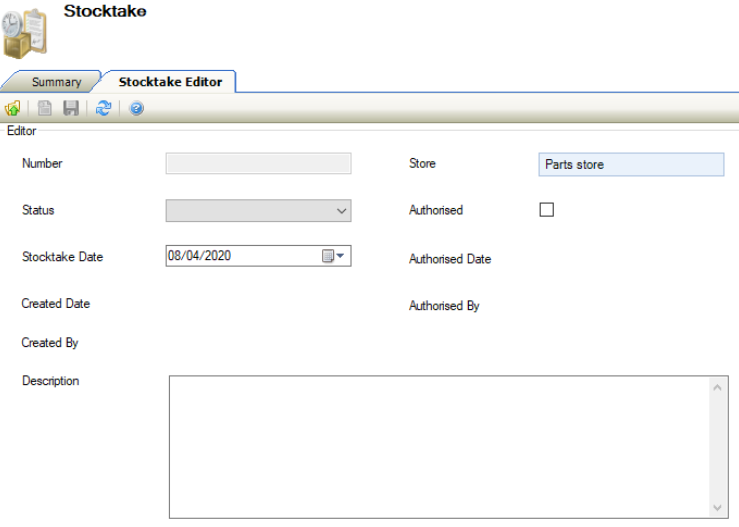739x527 pixels.
Task: Click the Stocktake Date text 08/04/2020
Action: tap(200, 256)
